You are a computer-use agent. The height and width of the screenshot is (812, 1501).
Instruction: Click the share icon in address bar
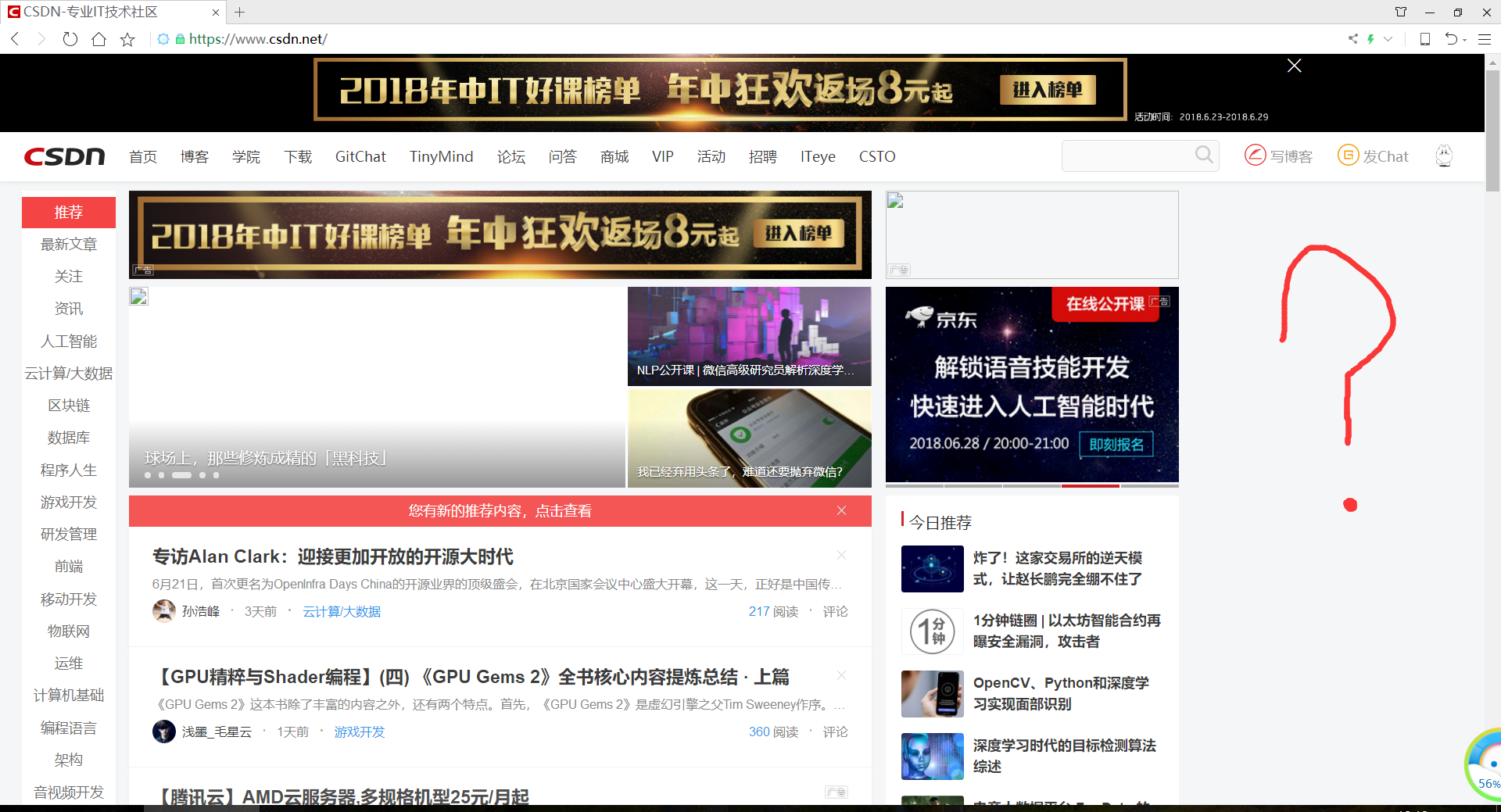coord(1353,38)
